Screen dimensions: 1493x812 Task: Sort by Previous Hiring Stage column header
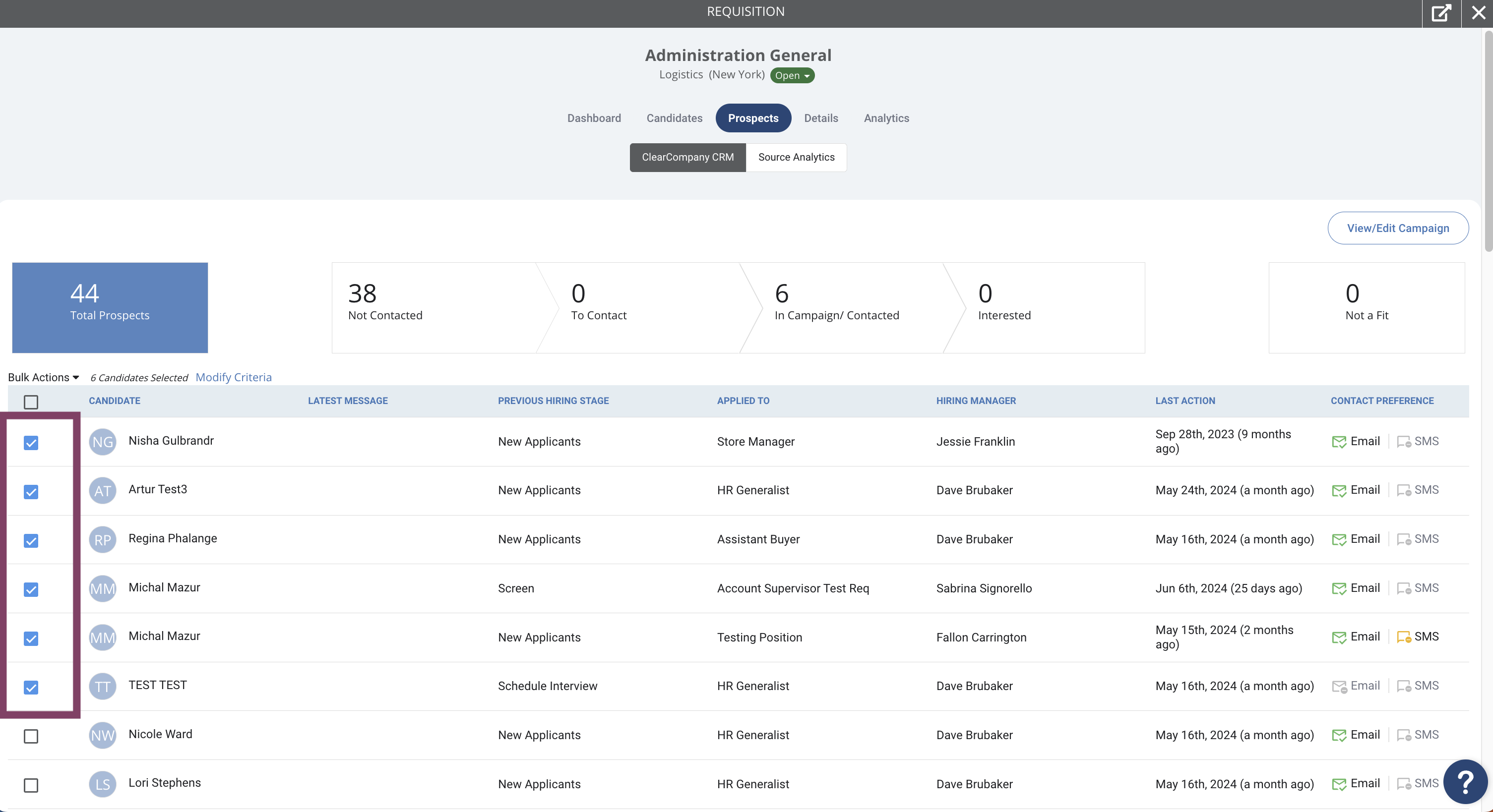click(x=553, y=401)
